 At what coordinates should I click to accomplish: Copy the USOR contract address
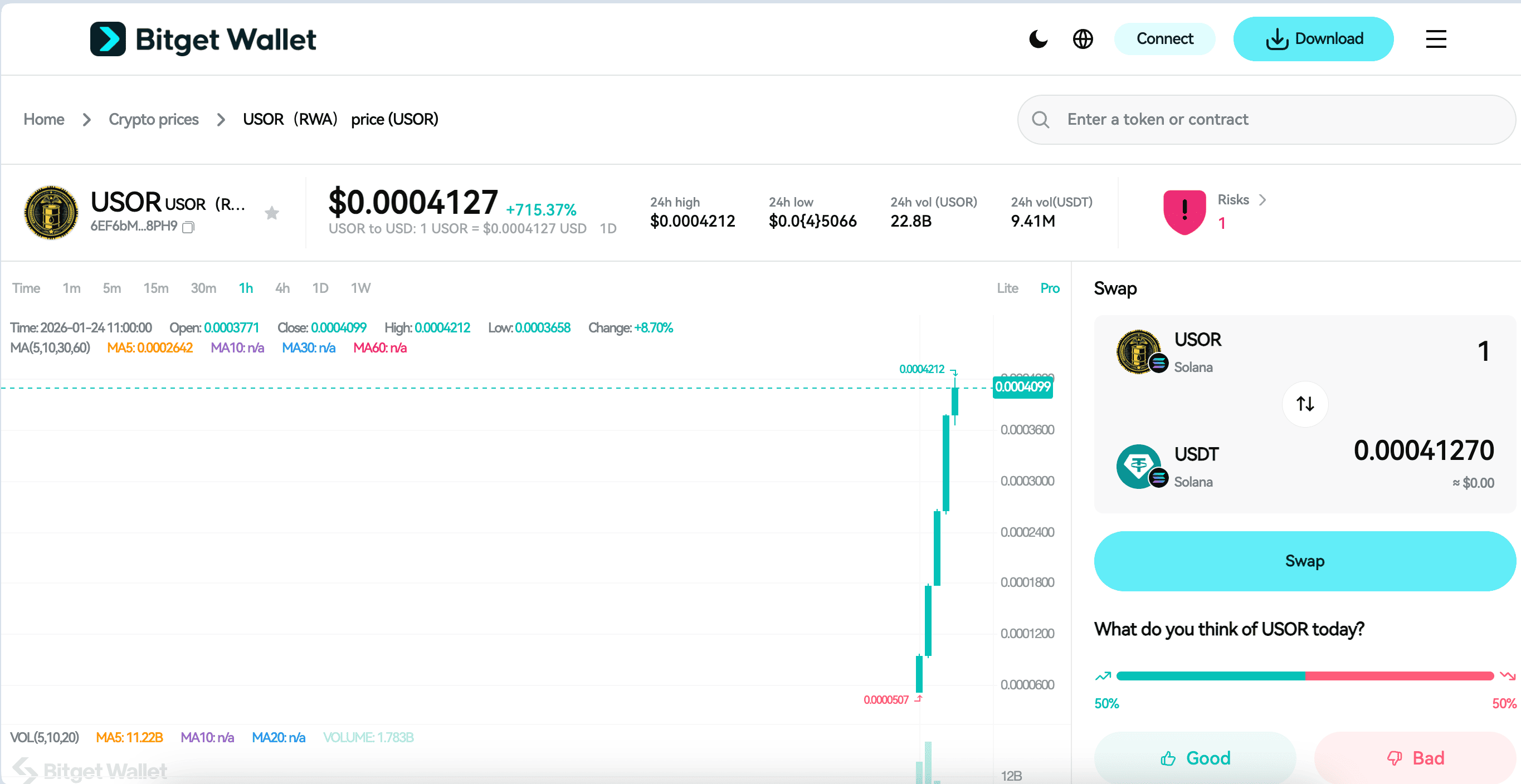point(188,227)
